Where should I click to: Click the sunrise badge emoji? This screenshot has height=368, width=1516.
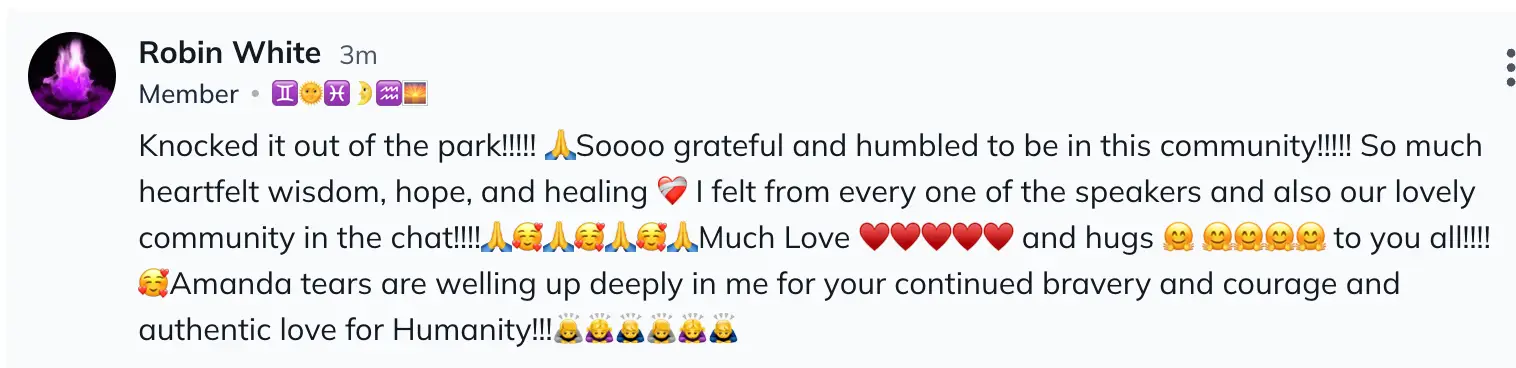tap(416, 95)
